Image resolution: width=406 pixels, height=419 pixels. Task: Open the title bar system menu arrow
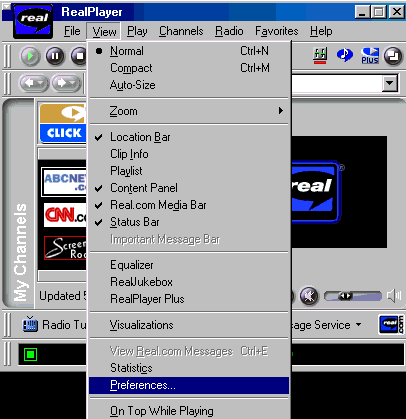click(6, 7)
